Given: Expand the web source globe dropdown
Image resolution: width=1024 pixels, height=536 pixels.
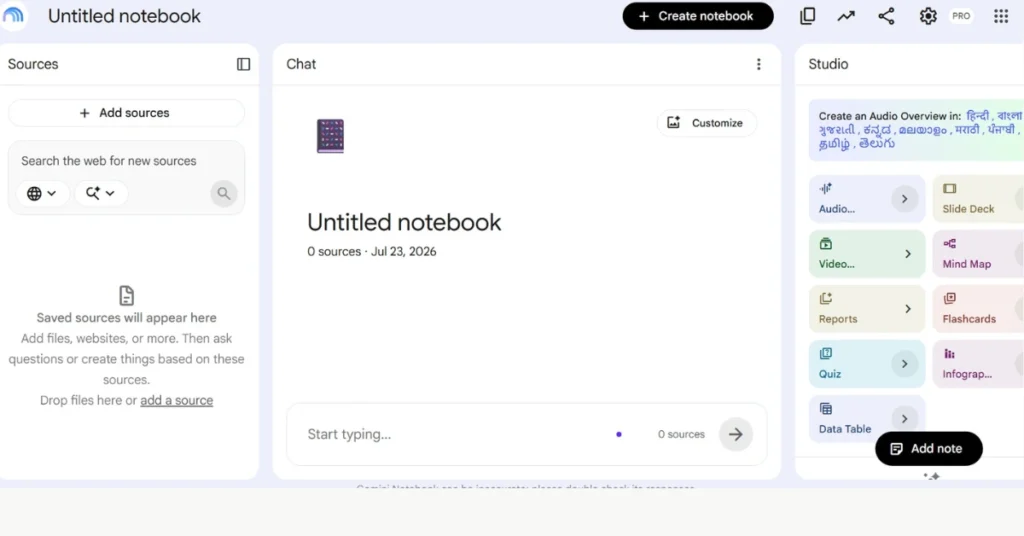Looking at the screenshot, I should (x=42, y=193).
